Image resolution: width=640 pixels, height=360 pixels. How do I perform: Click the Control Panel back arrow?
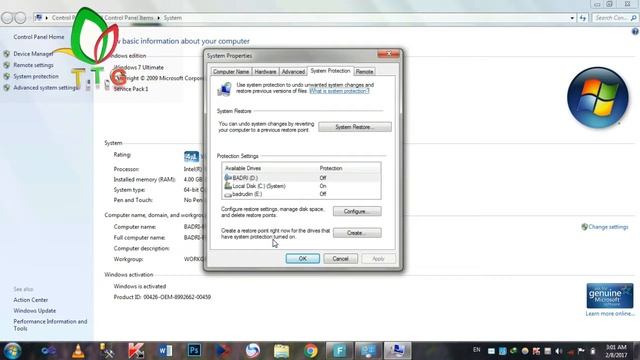click(x=7, y=18)
